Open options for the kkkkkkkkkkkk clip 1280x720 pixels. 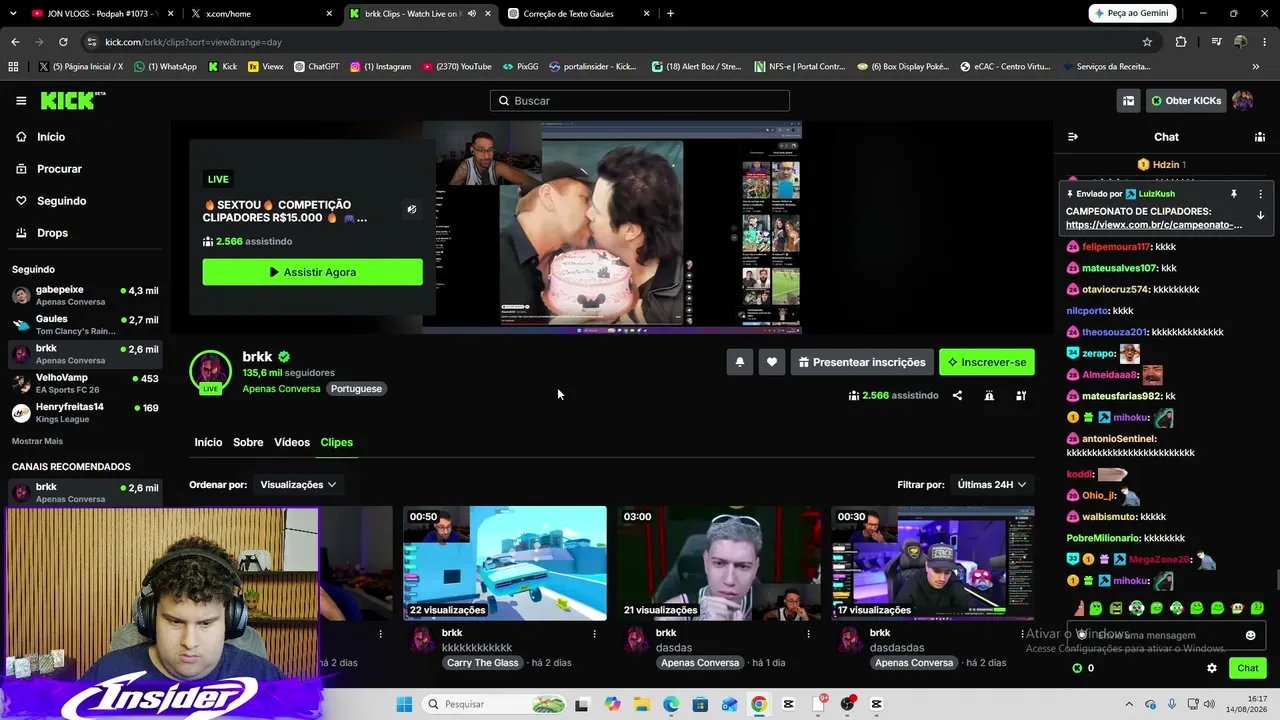point(594,633)
